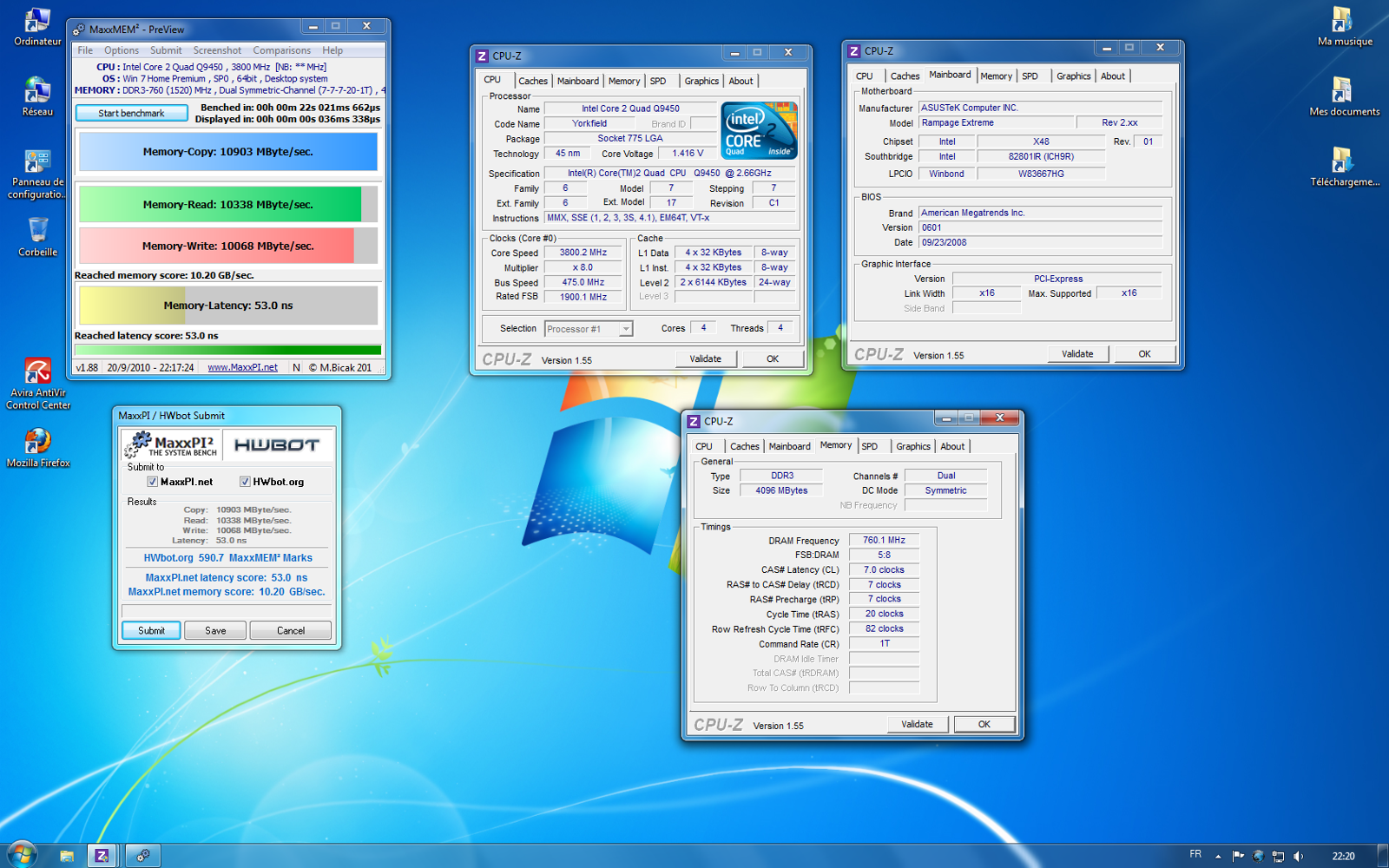Click the Rampage Extreme model field
Image resolution: width=1389 pixels, height=868 pixels.
(x=997, y=123)
